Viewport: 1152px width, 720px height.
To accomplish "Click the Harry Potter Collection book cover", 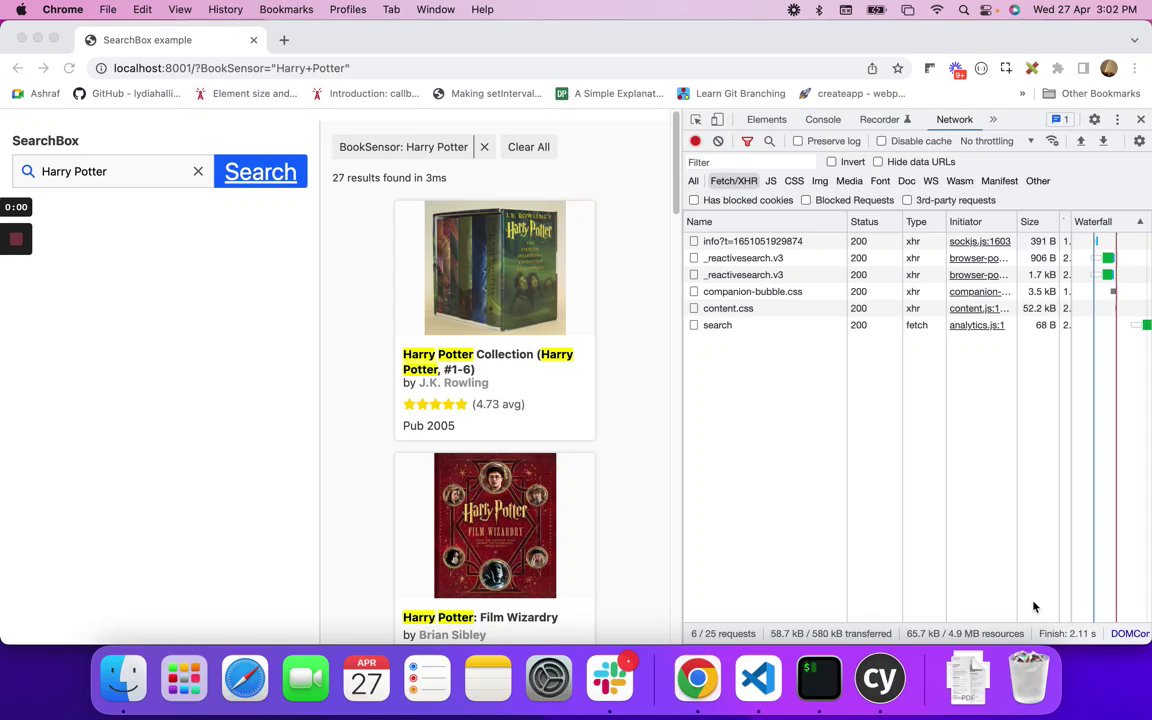I will pos(495,267).
